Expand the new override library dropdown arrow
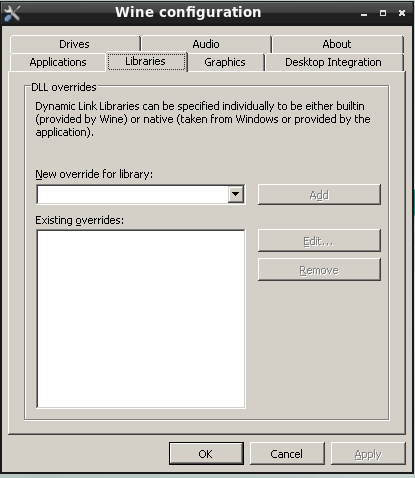This screenshot has width=415, height=478. coord(236,194)
